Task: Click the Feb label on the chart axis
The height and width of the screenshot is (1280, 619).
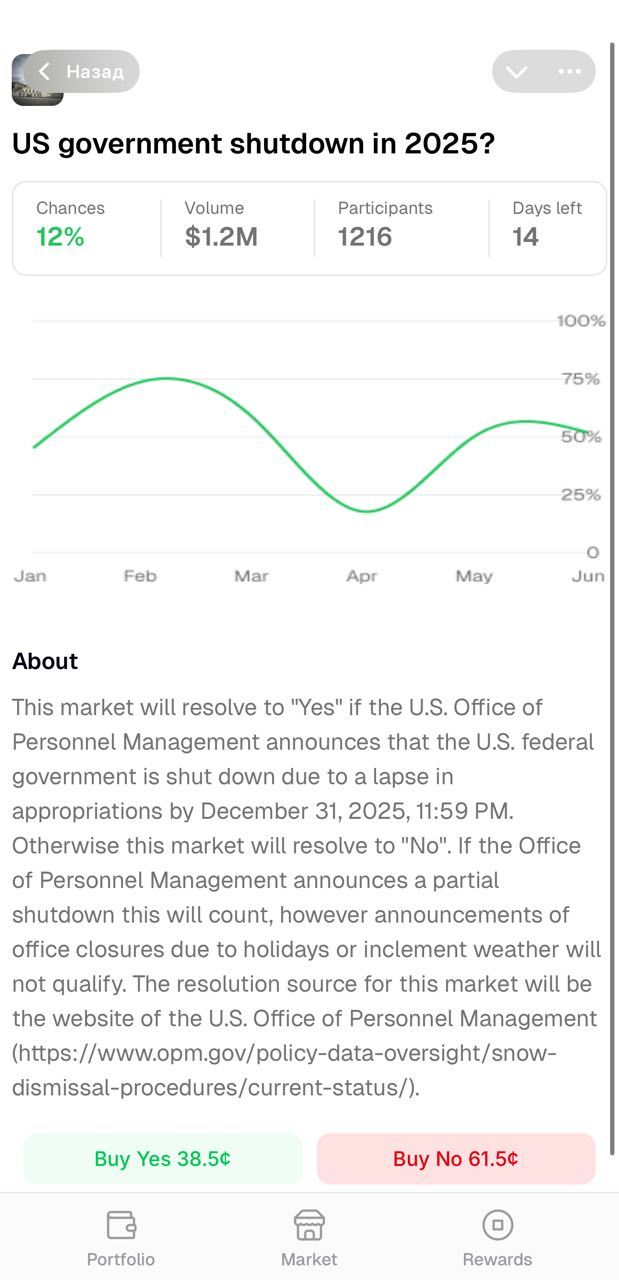Action: pos(140,576)
